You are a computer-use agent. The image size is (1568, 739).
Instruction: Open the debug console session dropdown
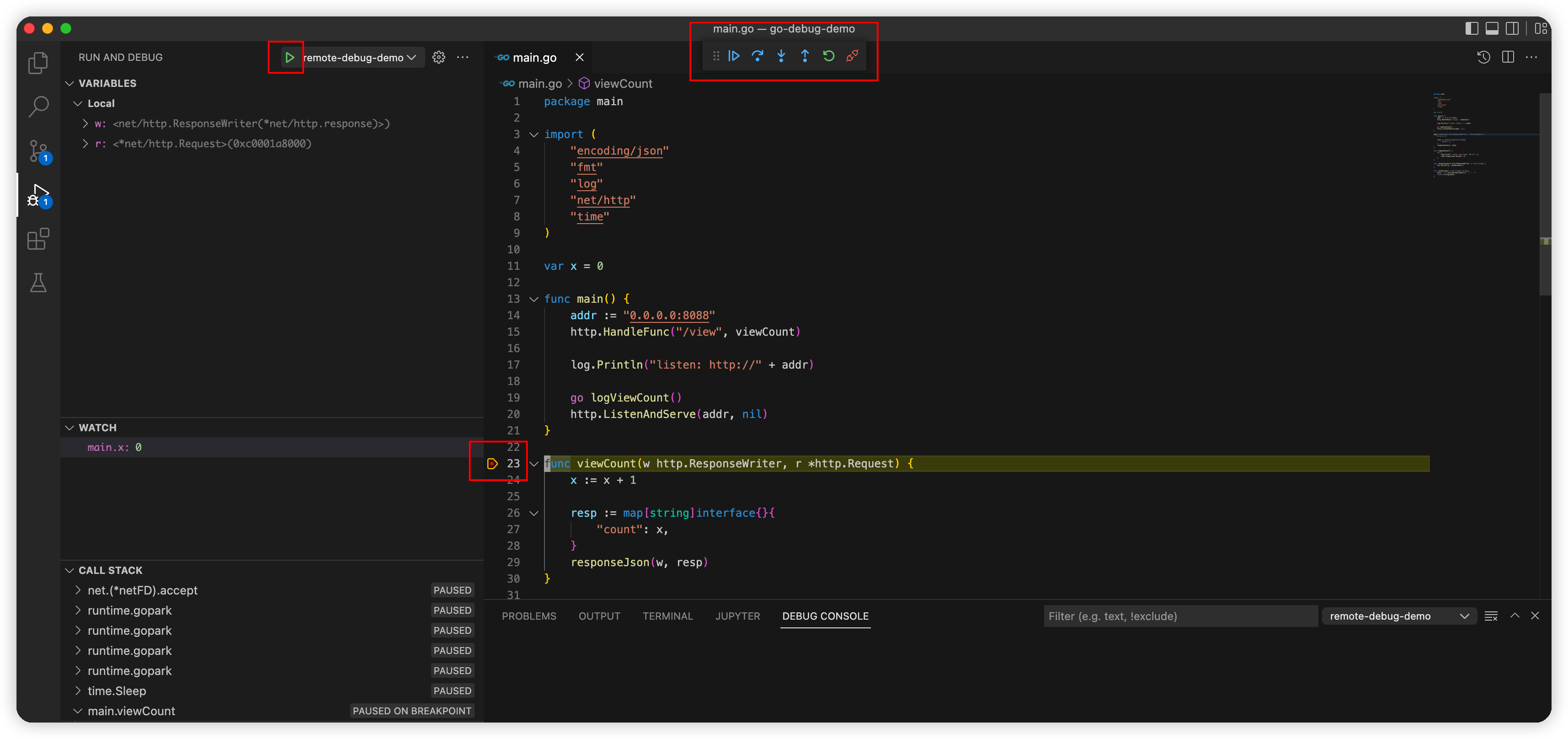click(1399, 616)
